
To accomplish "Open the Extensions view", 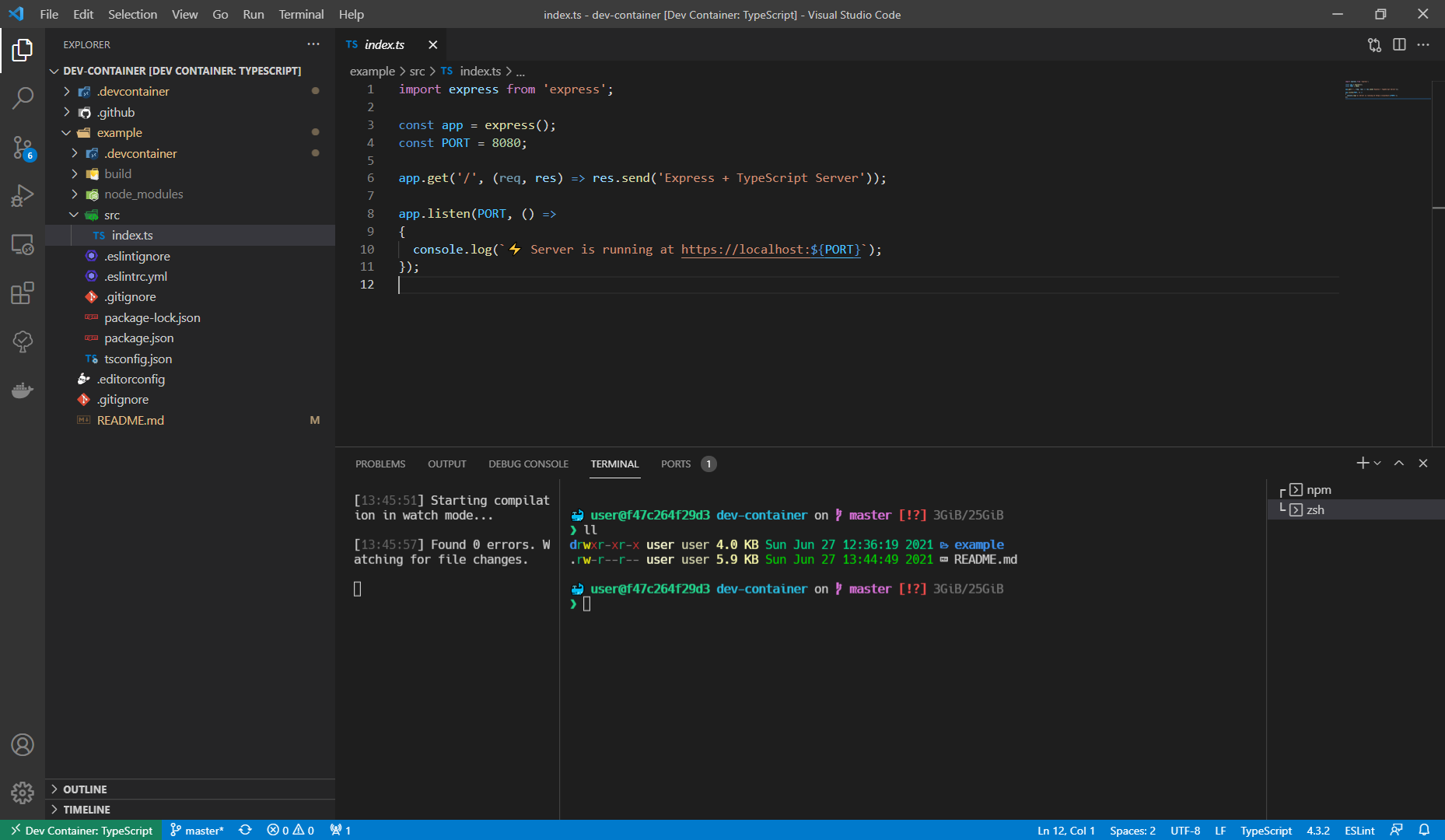I will tap(23, 293).
